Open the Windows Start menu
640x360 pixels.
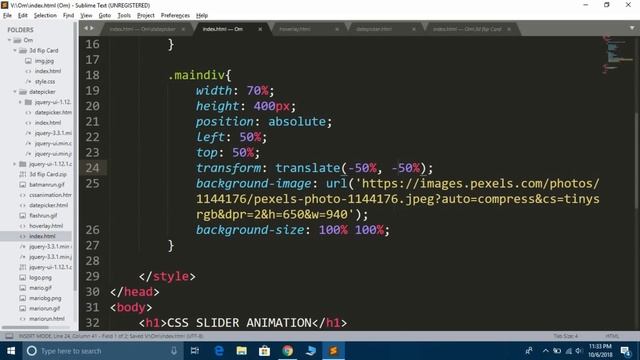[11, 351]
